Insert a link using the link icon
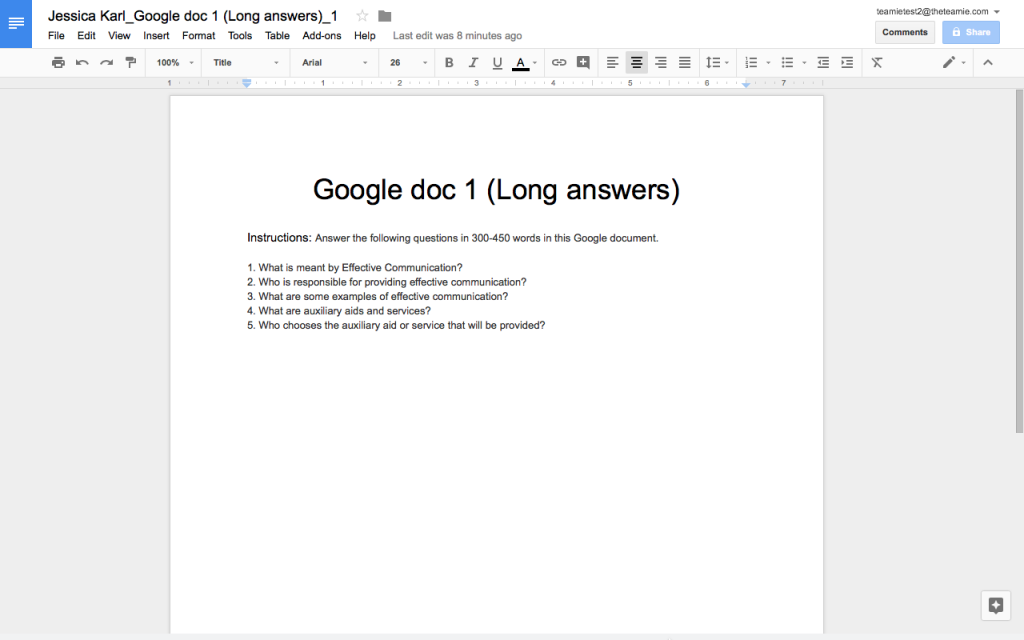 [559, 63]
